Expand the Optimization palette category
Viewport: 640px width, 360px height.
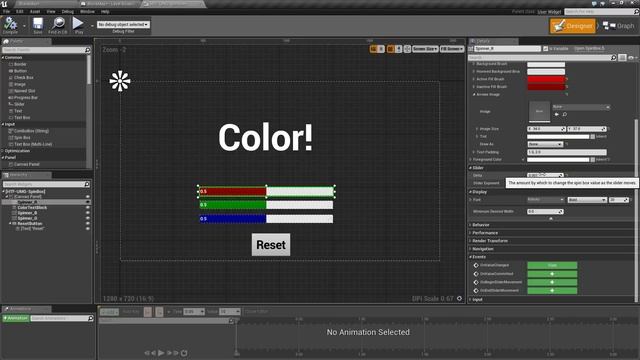pyautogui.click(x=3, y=151)
